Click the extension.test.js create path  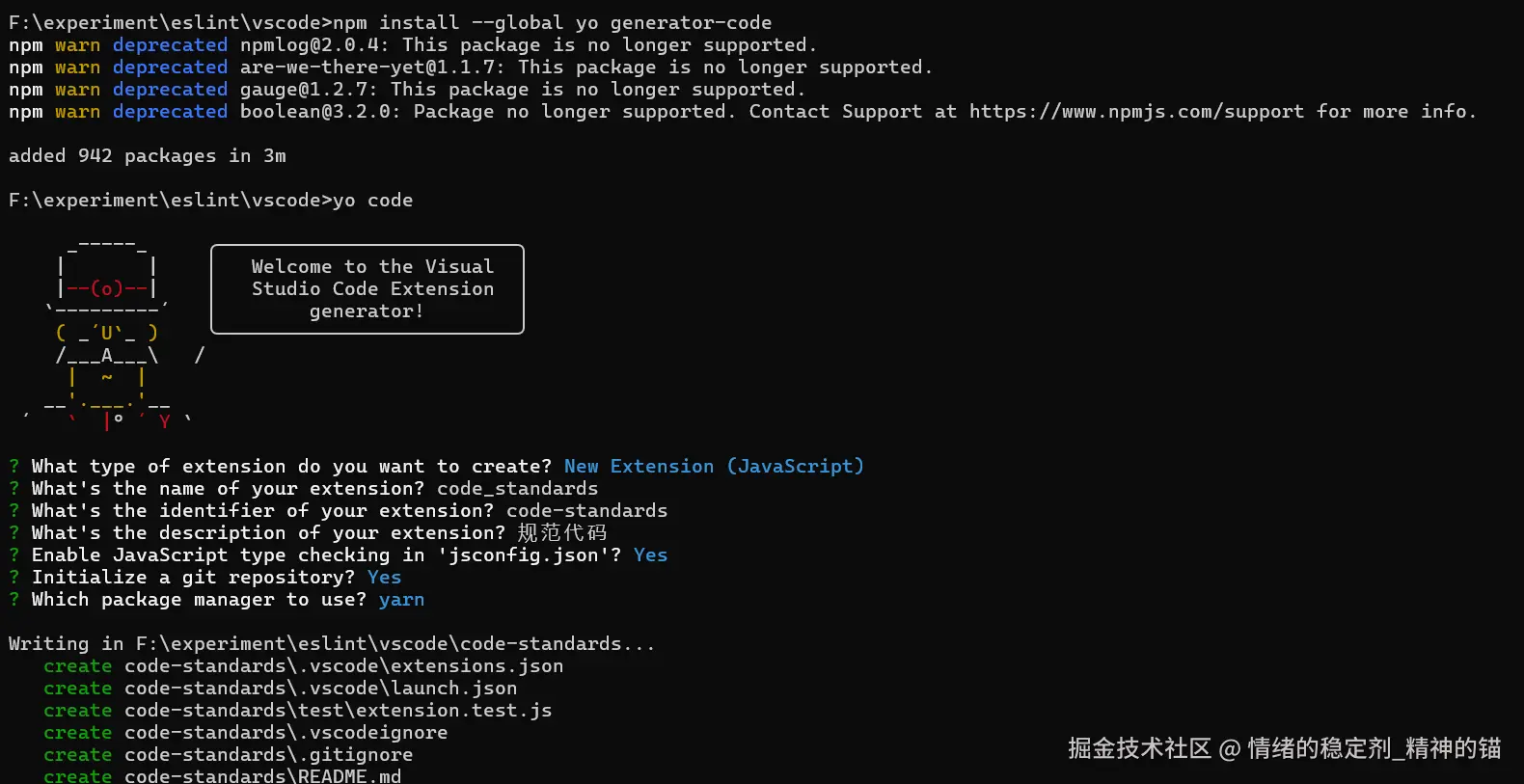click(x=338, y=711)
